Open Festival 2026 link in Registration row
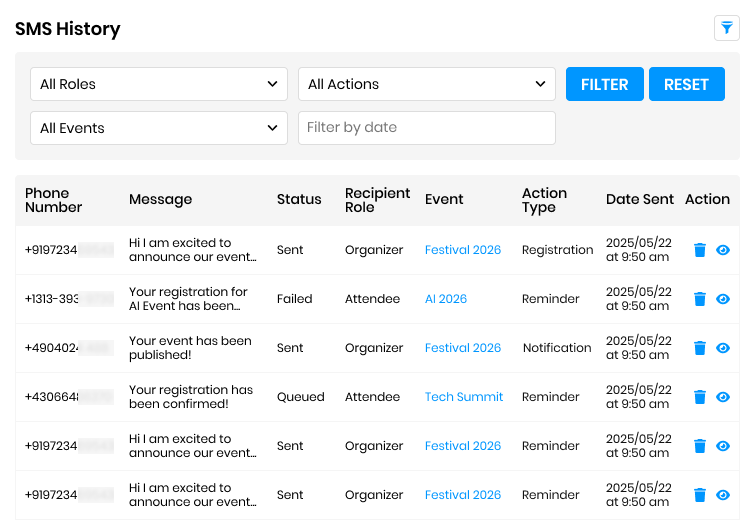The image size is (755, 520). tap(463, 250)
